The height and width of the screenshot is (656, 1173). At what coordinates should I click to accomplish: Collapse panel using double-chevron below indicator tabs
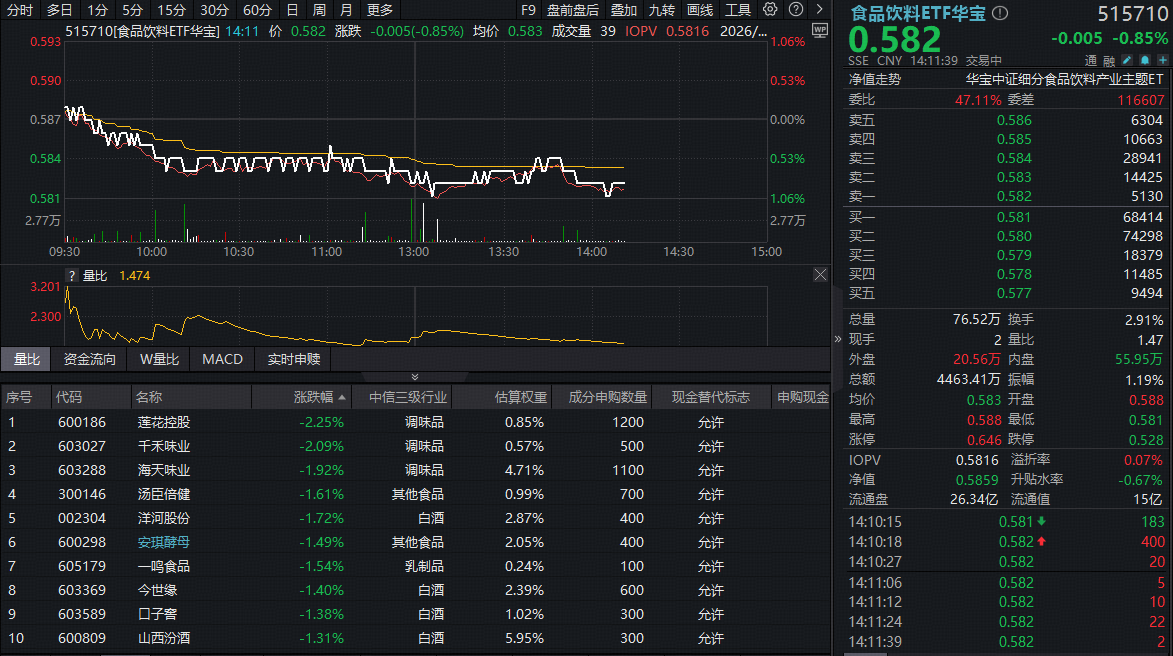tap(415, 376)
